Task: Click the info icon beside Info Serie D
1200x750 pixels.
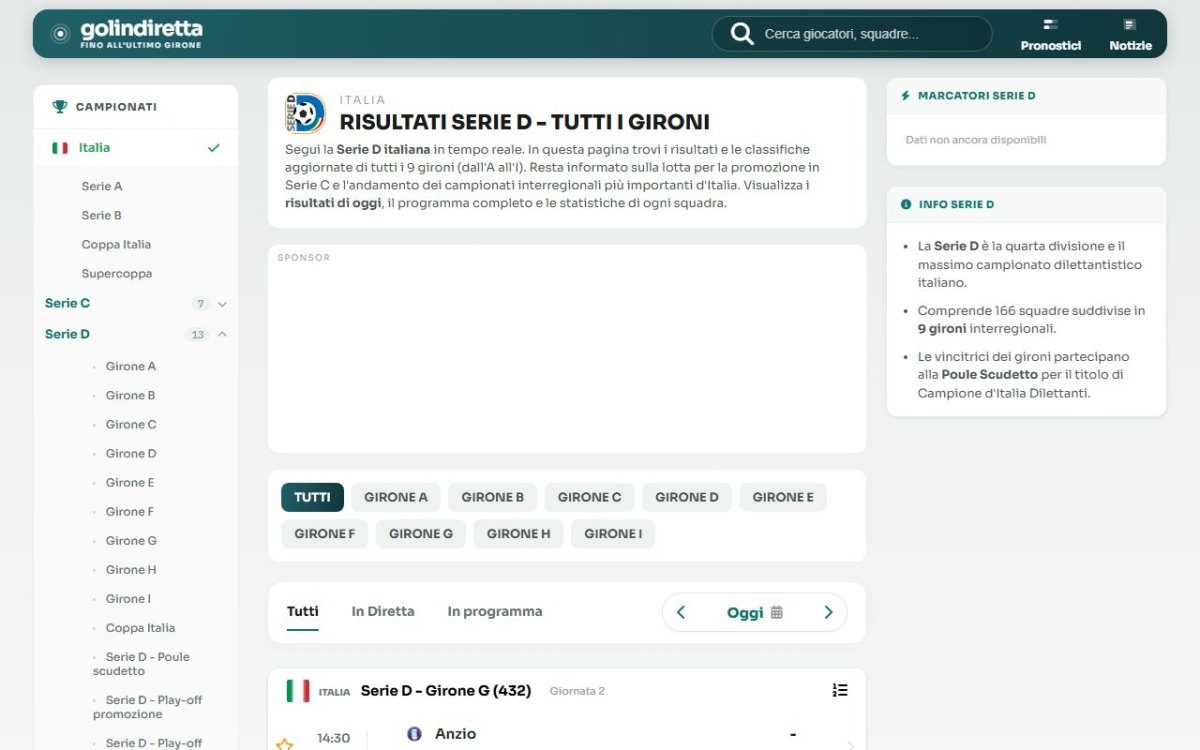Action: click(x=906, y=204)
